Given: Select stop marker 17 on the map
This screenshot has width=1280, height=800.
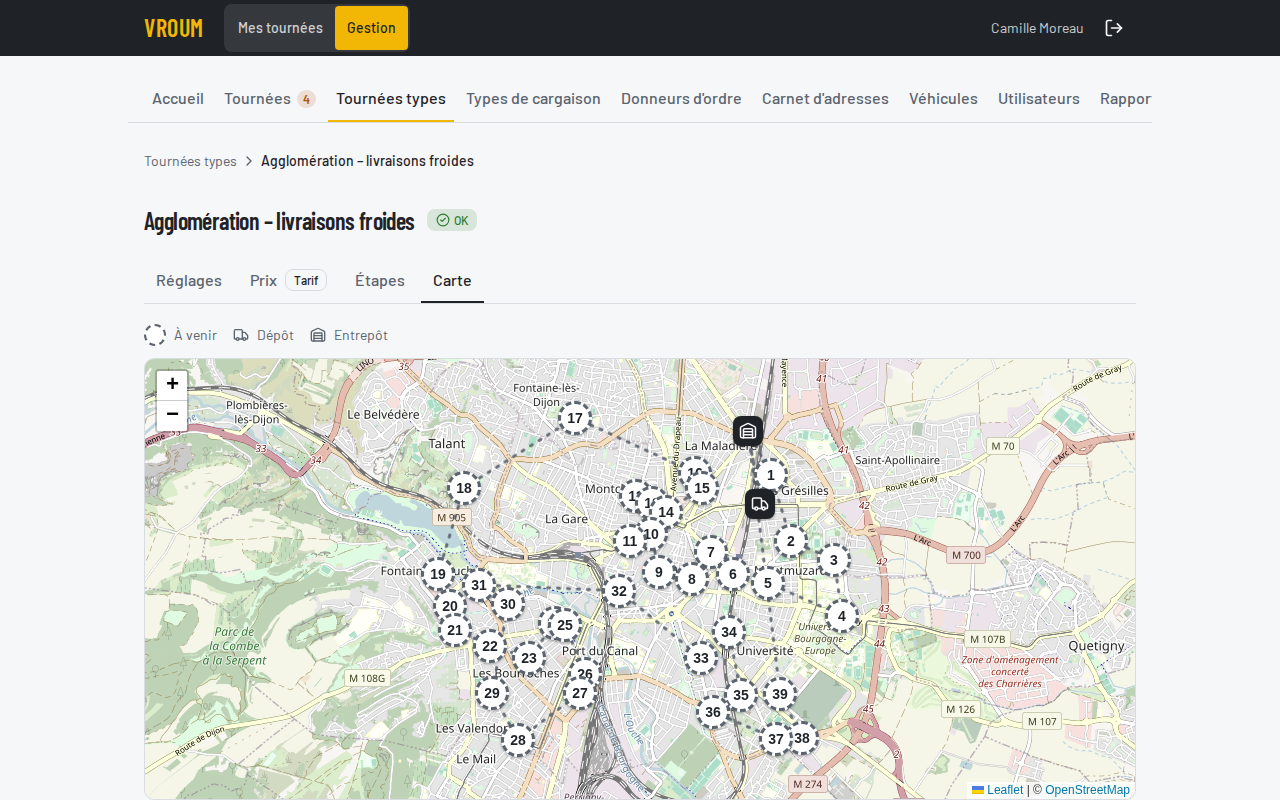Looking at the screenshot, I should tap(575, 418).
